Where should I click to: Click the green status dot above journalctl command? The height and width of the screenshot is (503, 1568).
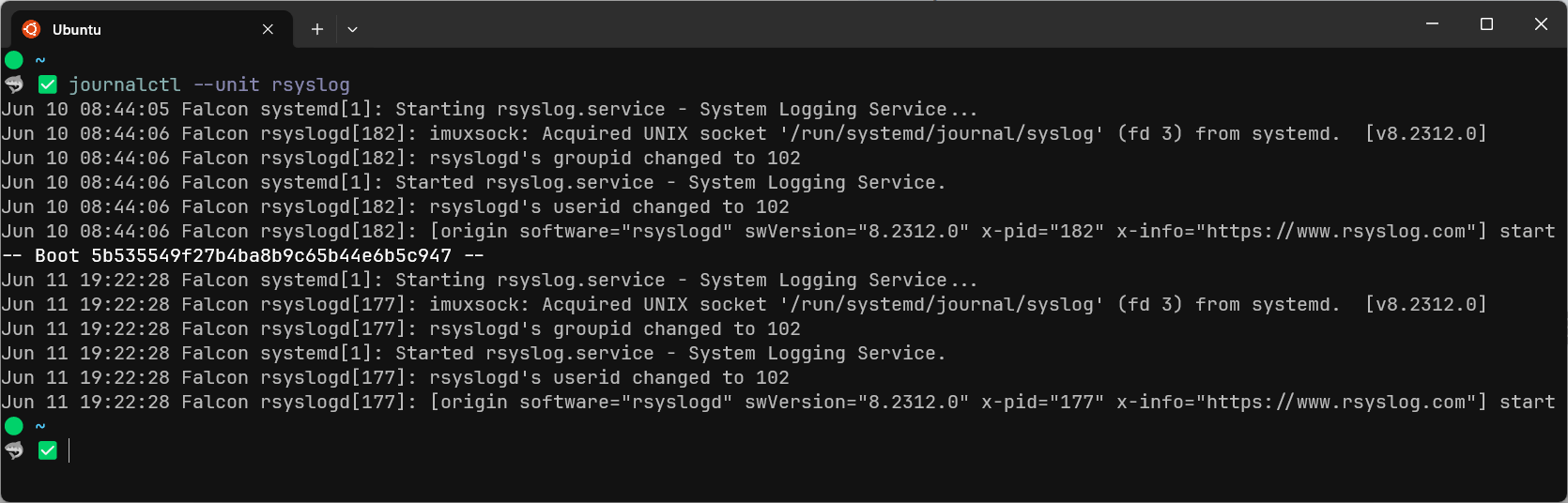[x=13, y=60]
